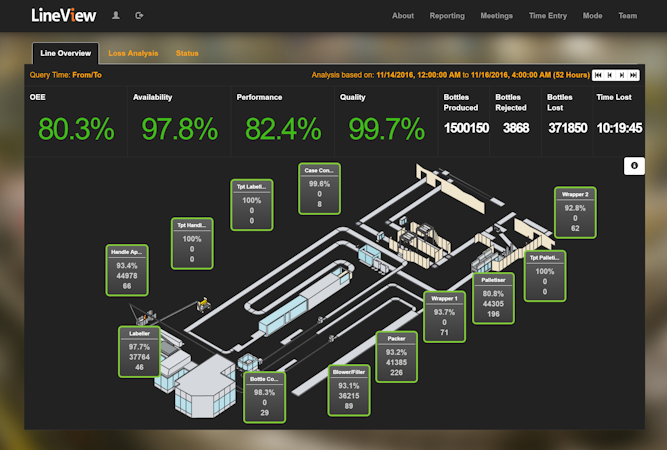The width and height of the screenshot is (667, 450).
Task: Click the Palletiser 80.8% value
Action: (x=493, y=293)
